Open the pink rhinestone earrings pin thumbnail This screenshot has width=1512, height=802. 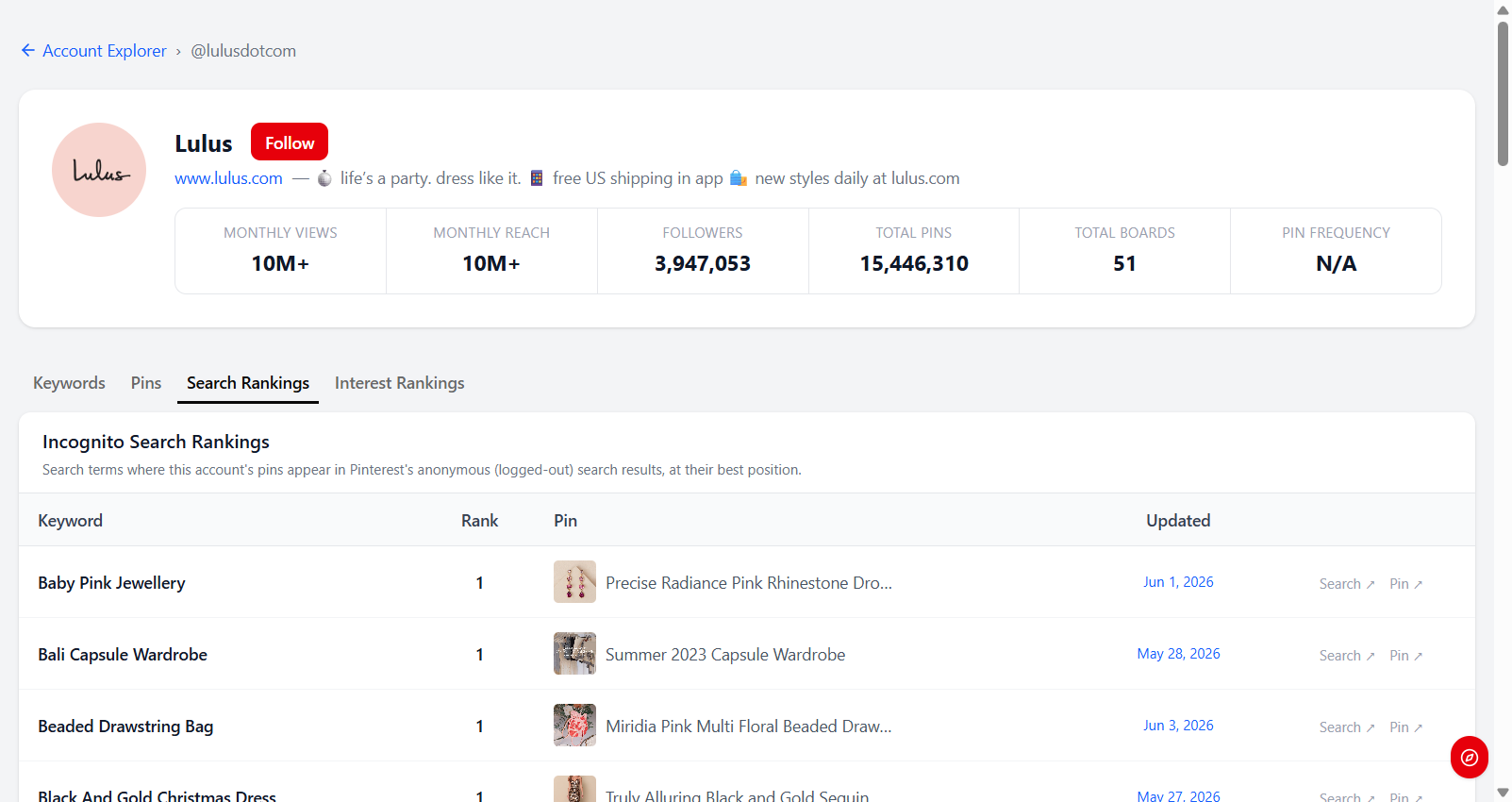click(x=574, y=582)
